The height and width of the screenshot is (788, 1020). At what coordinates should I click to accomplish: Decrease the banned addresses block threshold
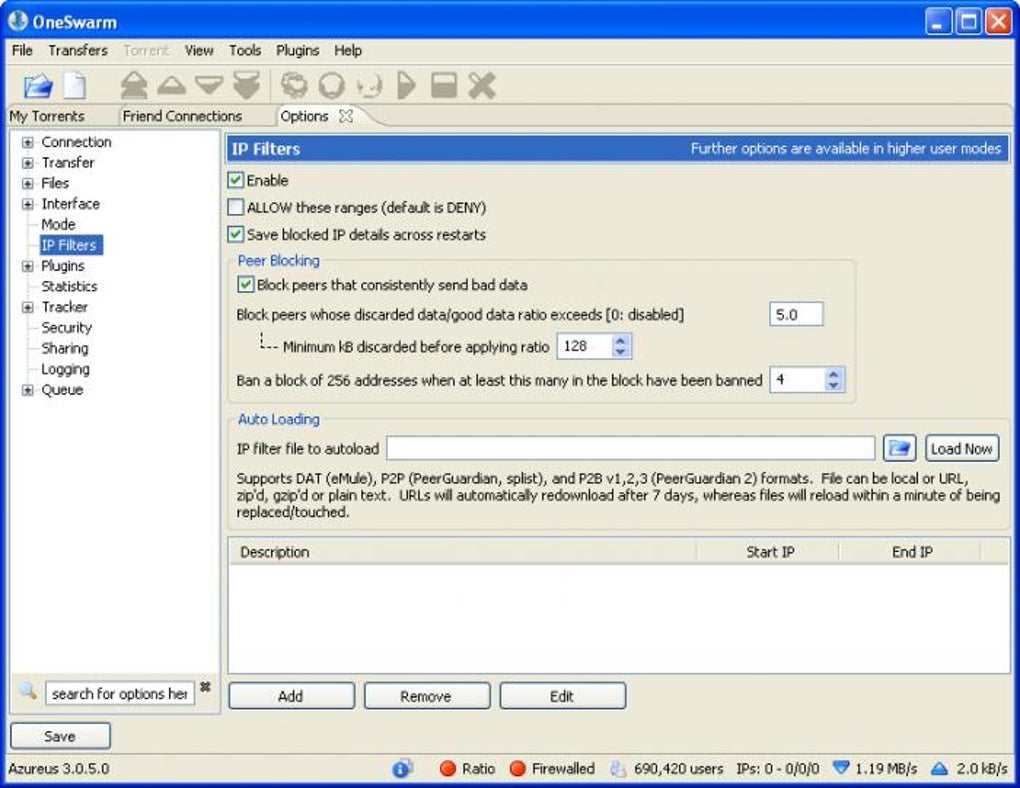tap(833, 385)
